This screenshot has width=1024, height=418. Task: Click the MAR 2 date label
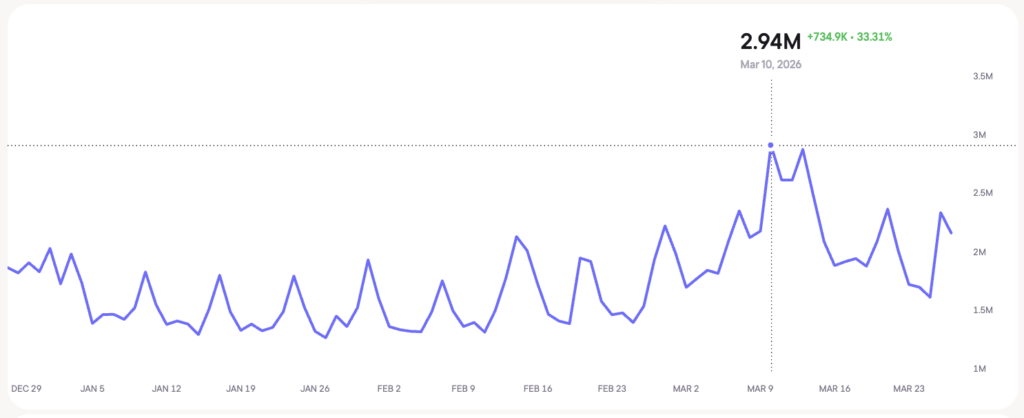[686, 388]
